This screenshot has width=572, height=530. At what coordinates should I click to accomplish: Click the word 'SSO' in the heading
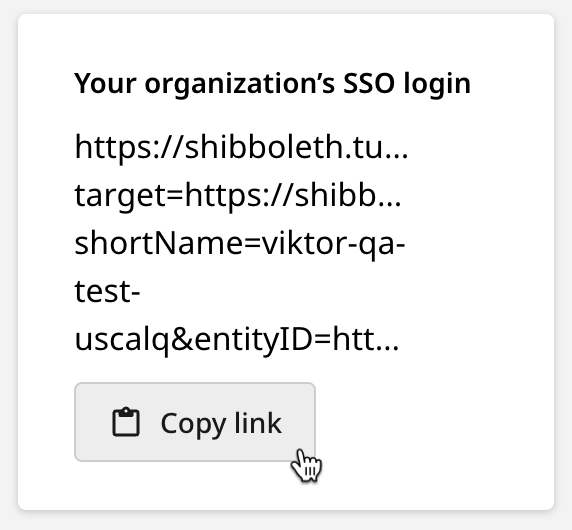coord(369,84)
